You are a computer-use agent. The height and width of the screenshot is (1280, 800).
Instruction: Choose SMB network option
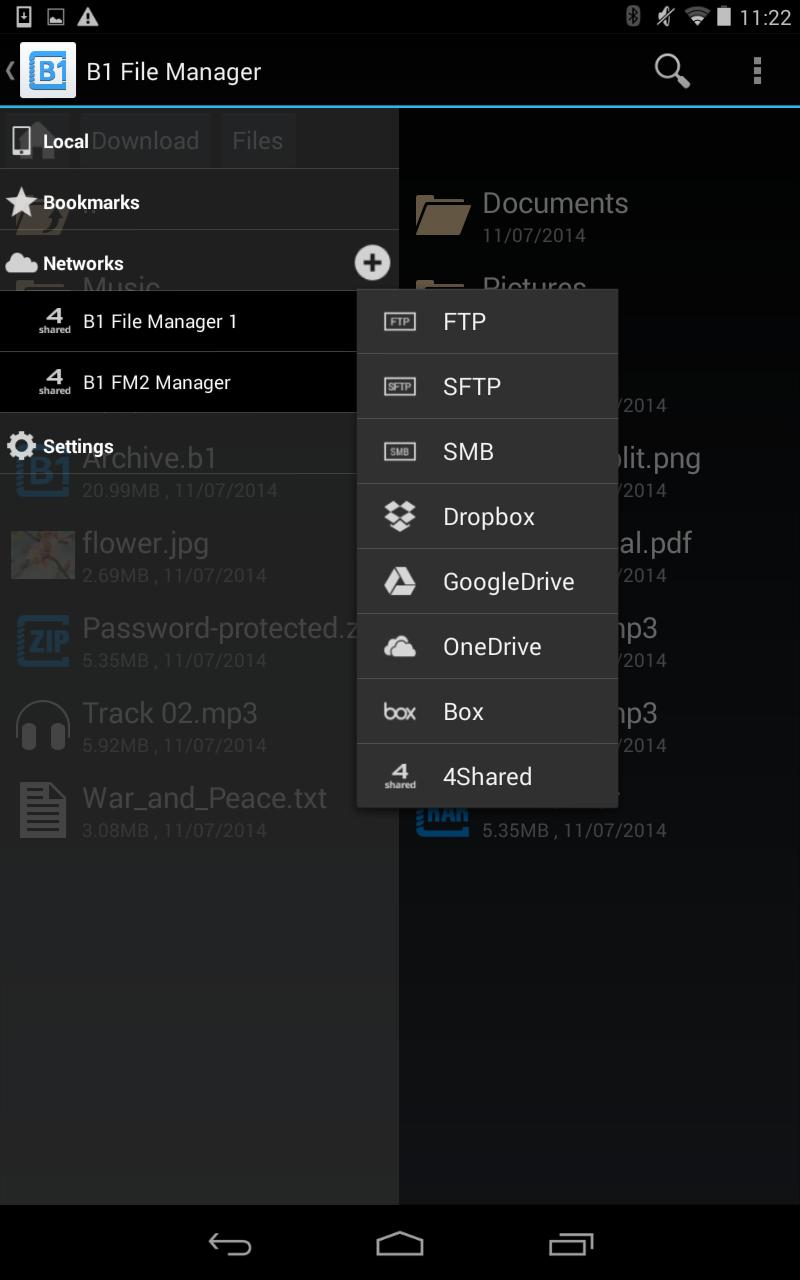487,452
